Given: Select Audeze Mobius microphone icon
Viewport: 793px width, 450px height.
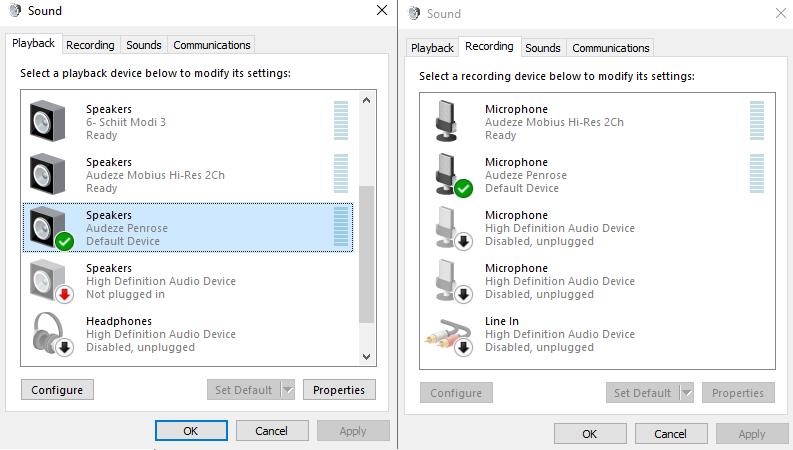Looking at the screenshot, I should point(447,121).
